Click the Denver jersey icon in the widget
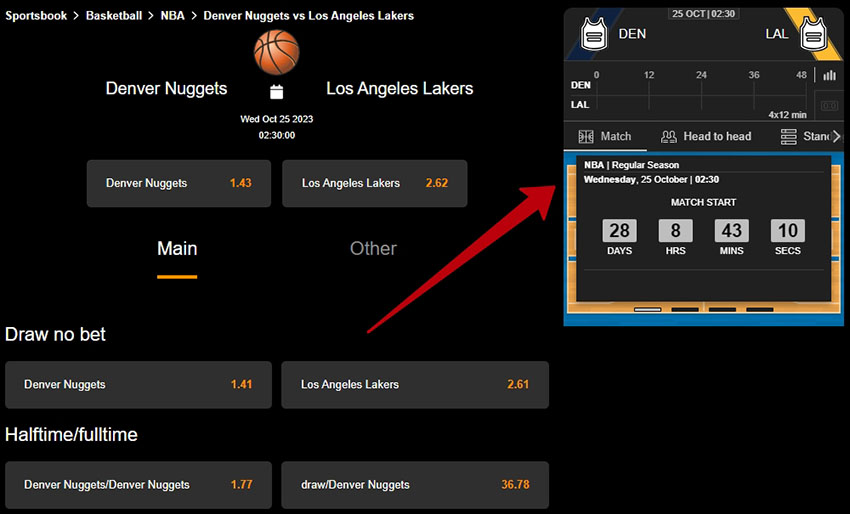The height and width of the screenshot is (514, 850). [x=594, y=35]
